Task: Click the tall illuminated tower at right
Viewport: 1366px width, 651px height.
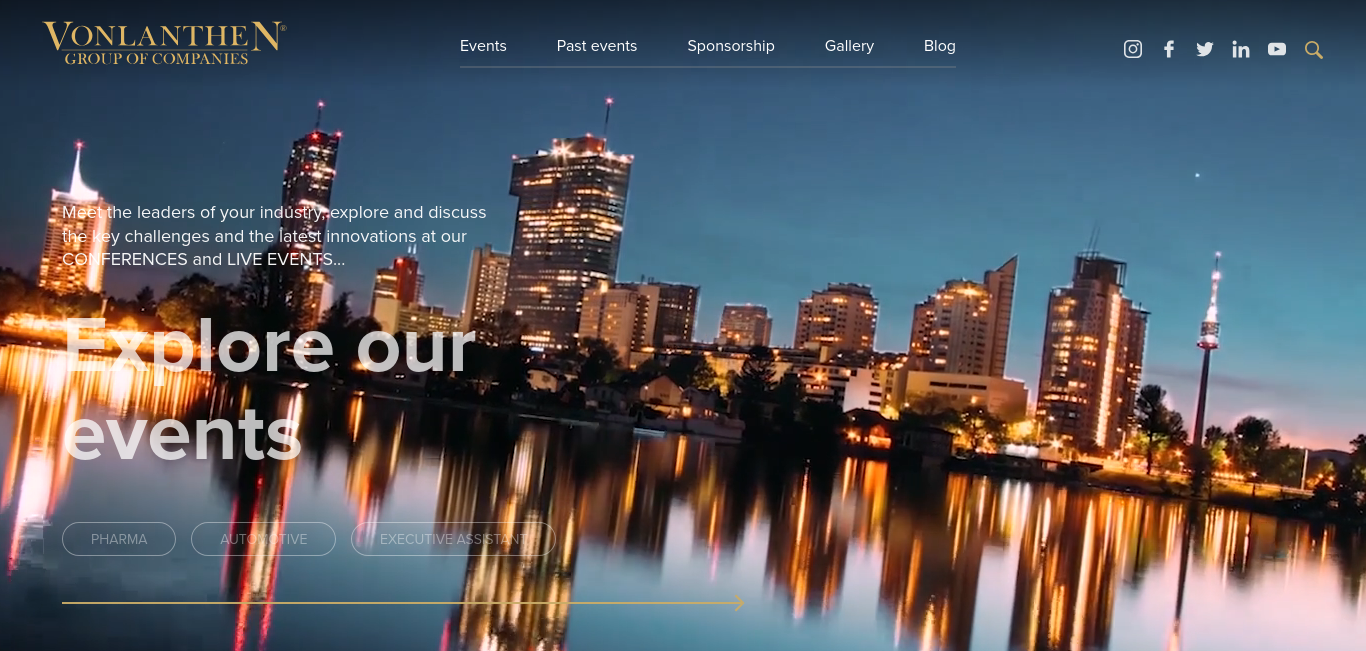Action: (x=1208, y=340)
